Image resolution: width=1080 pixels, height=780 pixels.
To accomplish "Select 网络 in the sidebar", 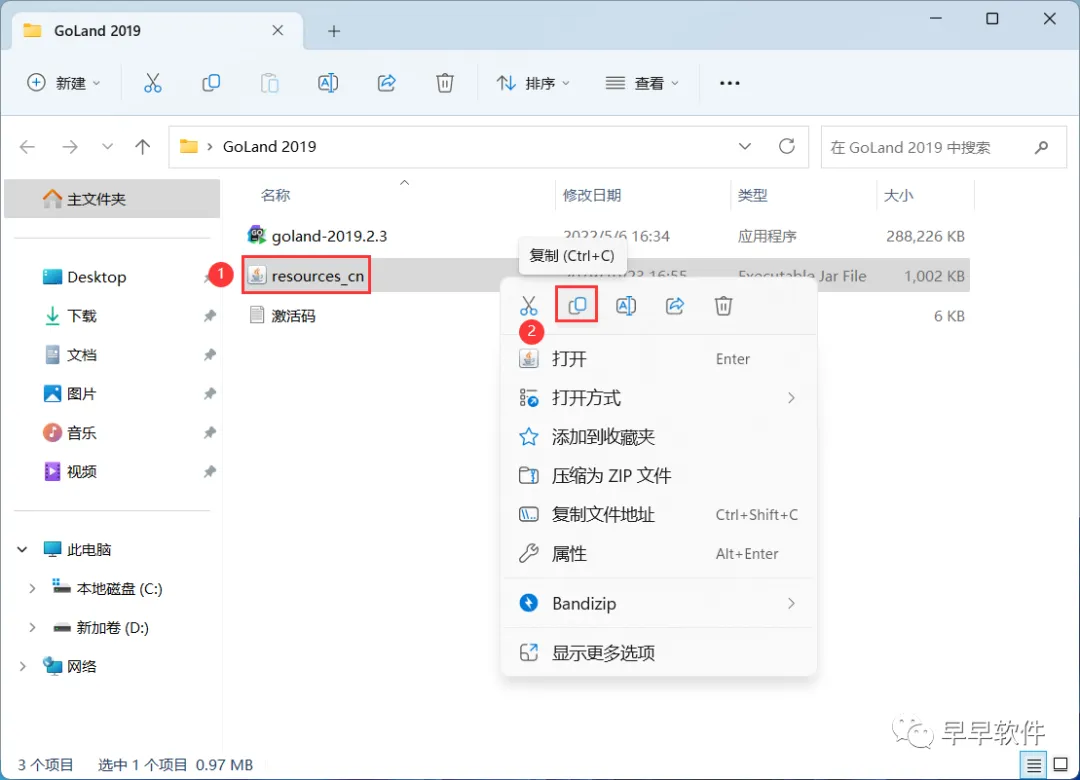I will click(70, 666).
